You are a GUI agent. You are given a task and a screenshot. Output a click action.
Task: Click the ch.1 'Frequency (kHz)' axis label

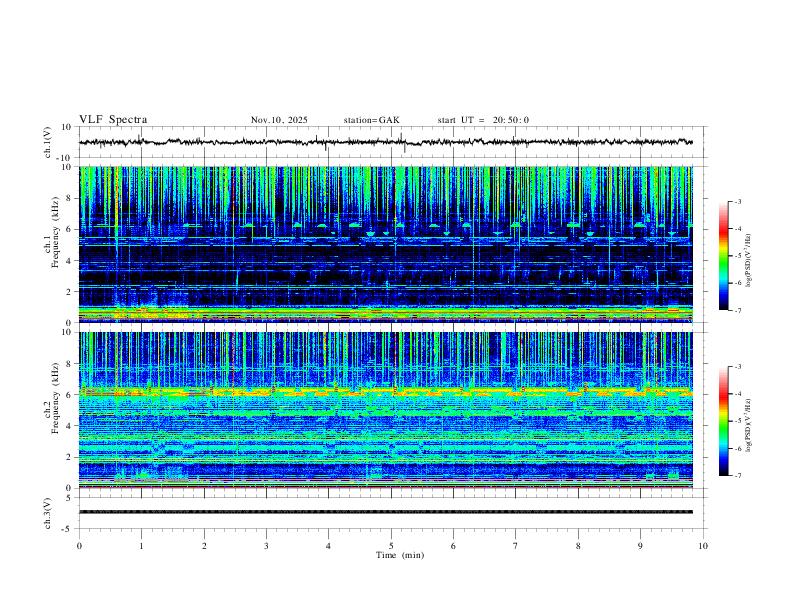click(55, 233)
